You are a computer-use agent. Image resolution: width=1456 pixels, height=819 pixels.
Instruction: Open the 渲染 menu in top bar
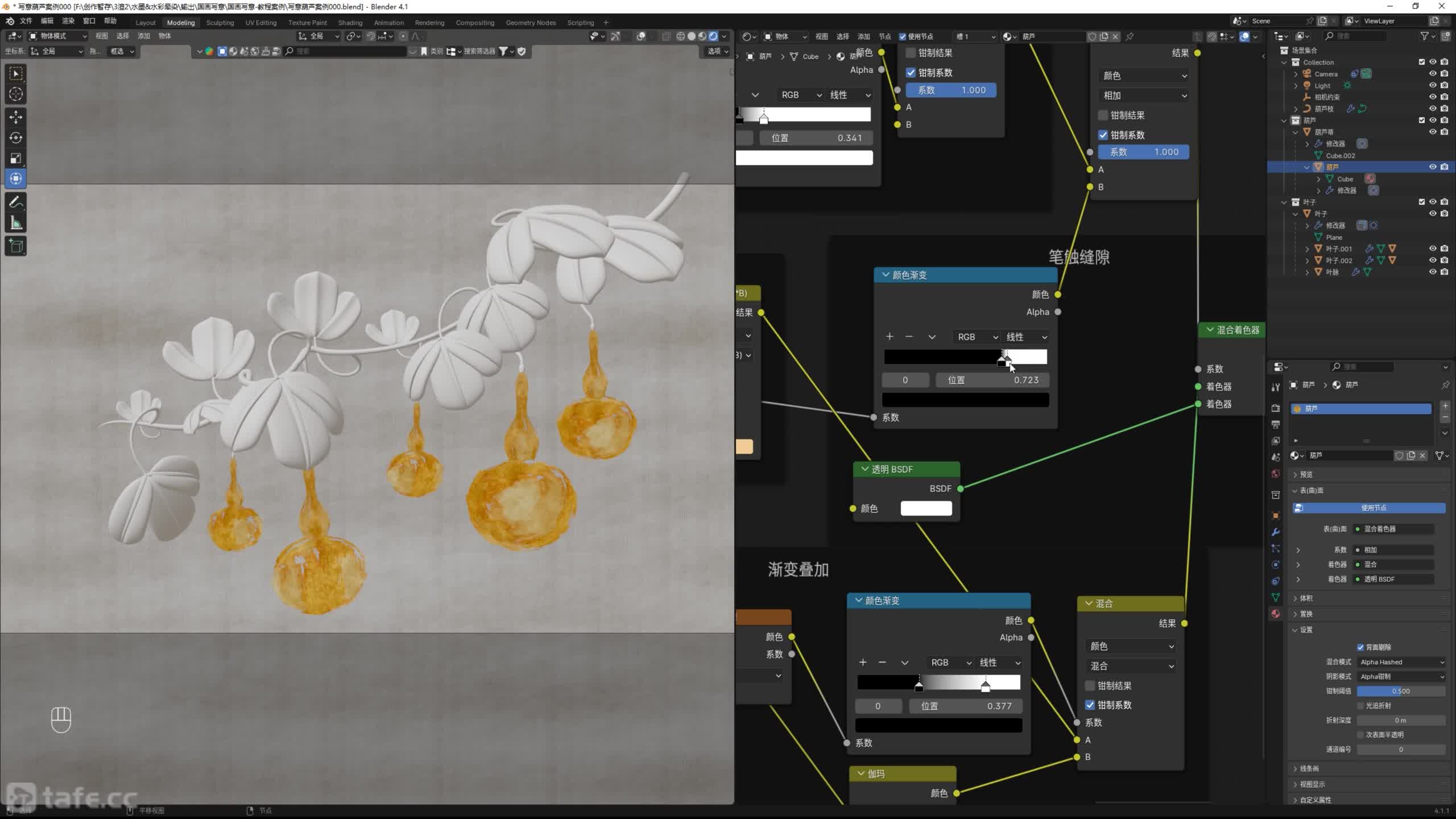tap(68, 21)
